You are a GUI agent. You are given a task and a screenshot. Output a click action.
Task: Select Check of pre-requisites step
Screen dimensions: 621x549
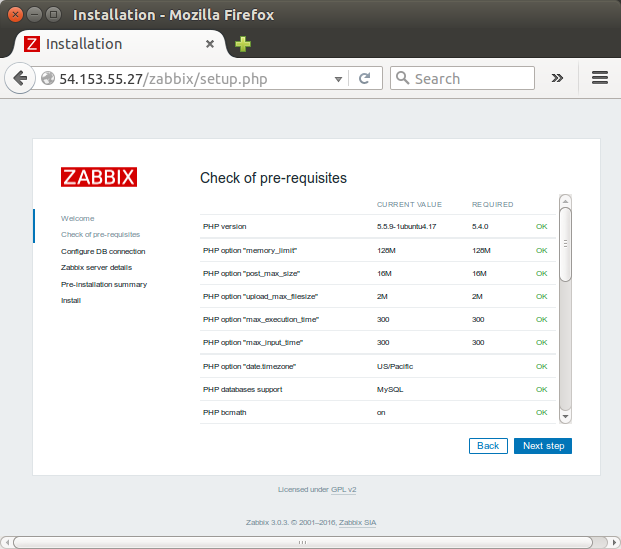[100, 234]
